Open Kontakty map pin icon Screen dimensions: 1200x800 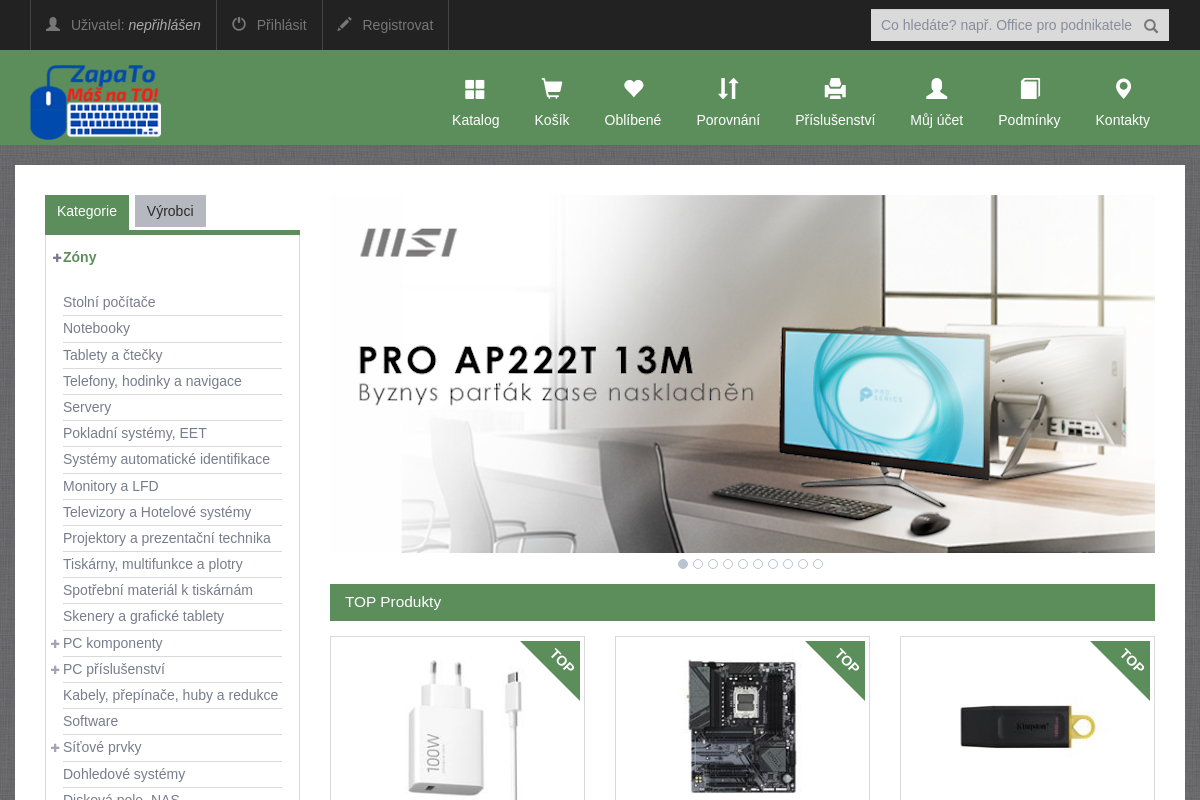1123,89
